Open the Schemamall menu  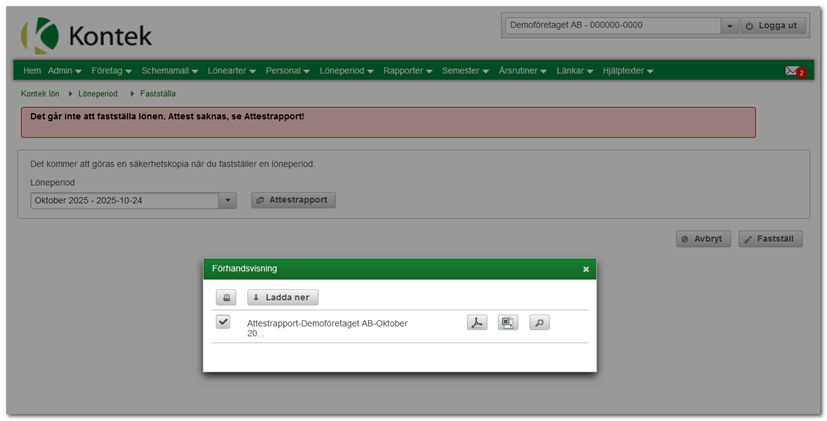169,71
